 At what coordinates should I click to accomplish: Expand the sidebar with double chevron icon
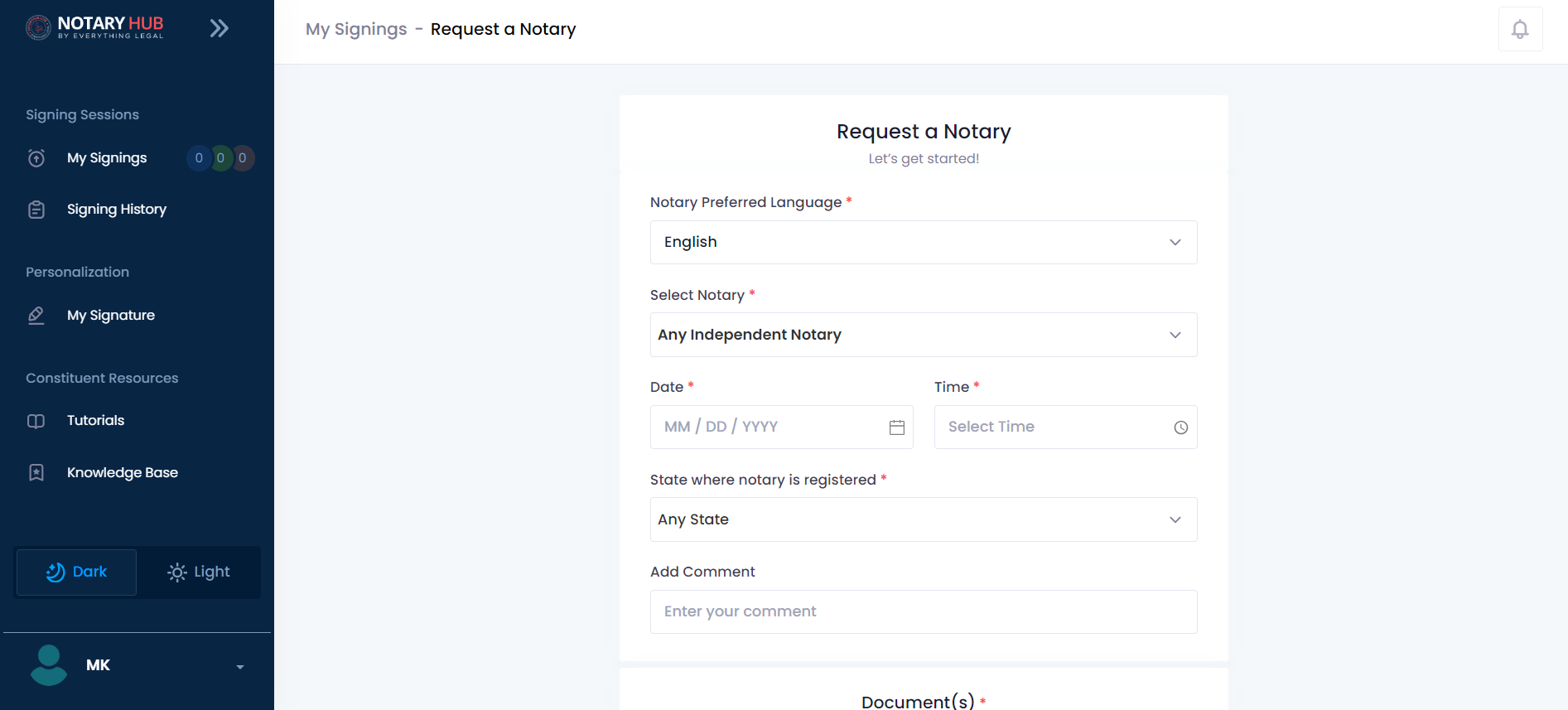(x=219, y=29)
